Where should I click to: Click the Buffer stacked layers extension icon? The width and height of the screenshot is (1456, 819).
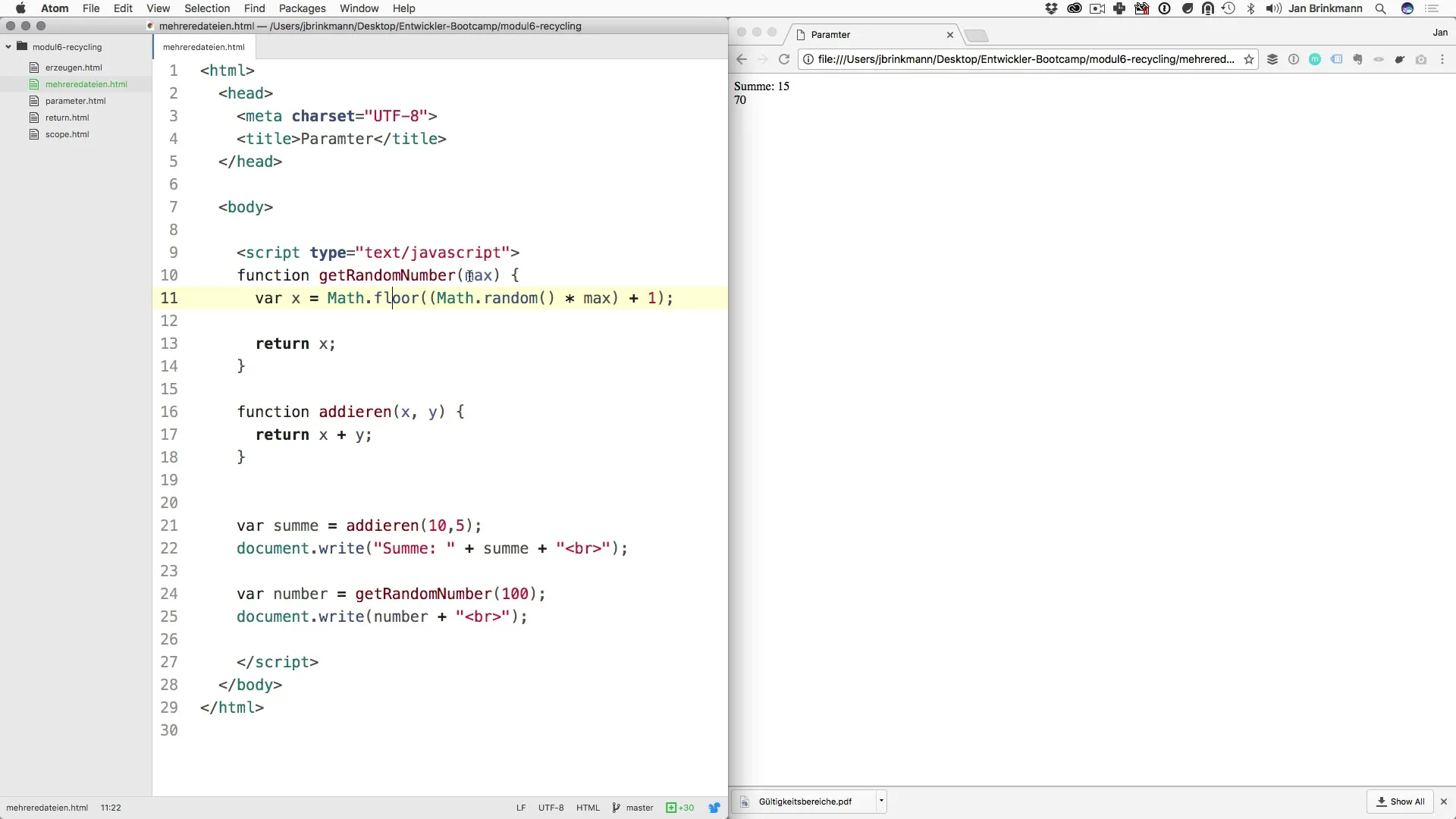coord(1272,59)
